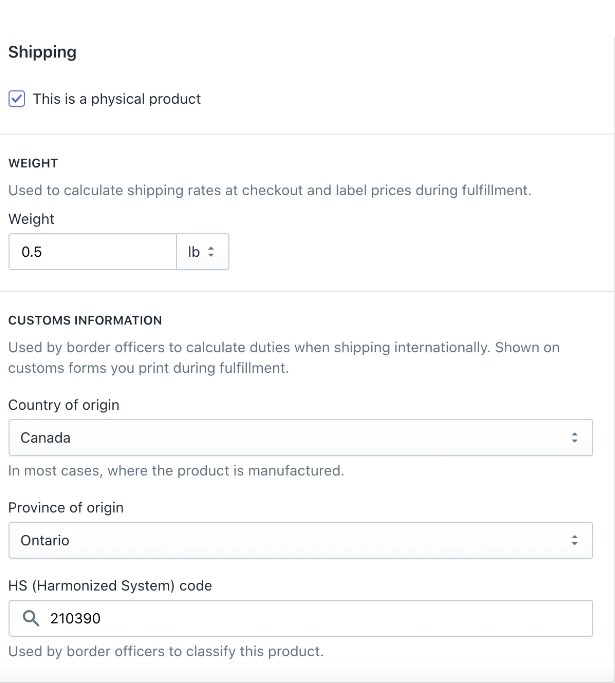Click the CUSTOMS INFORMATION heading
Screen dimensions: 615x683
(x=85, y=321)
